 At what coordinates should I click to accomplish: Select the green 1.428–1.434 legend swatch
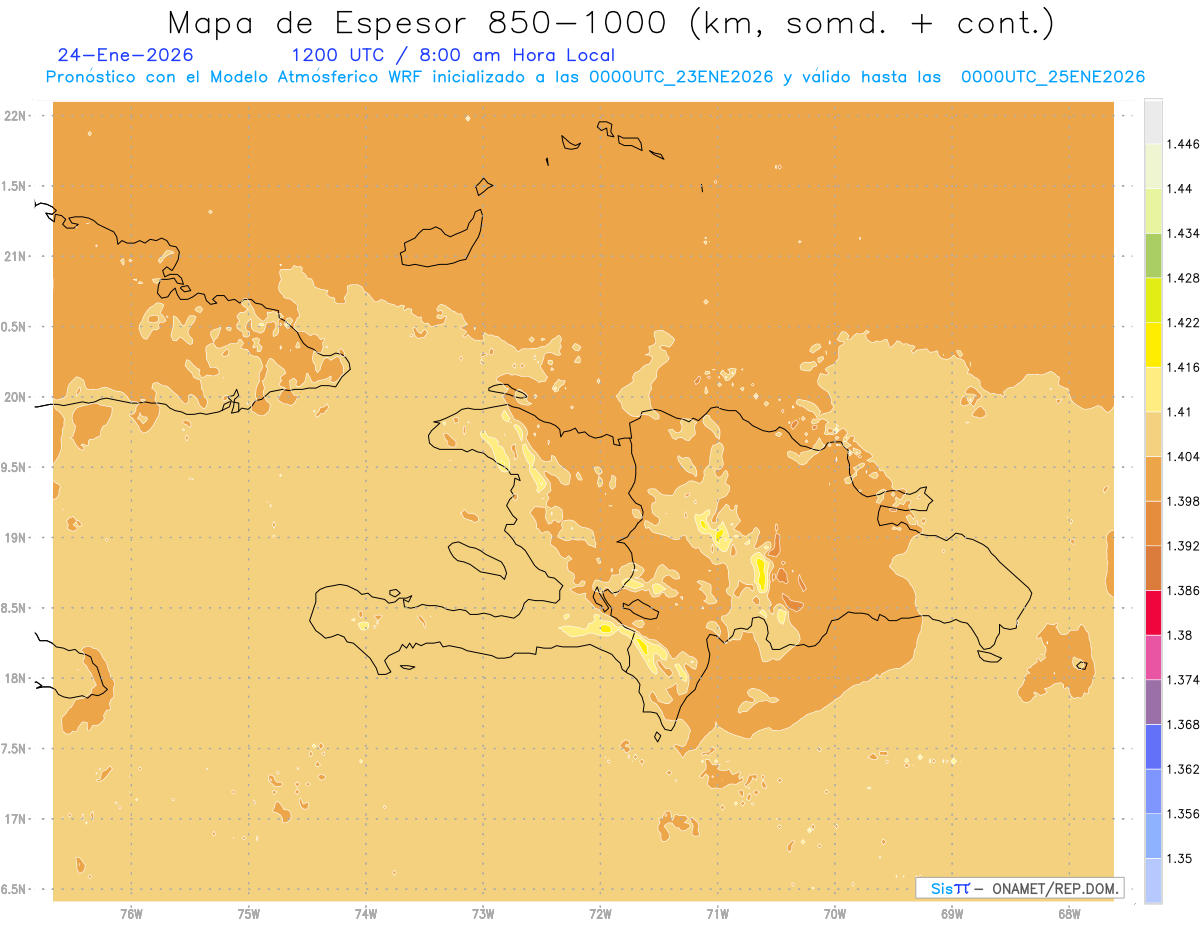pos(1153,255)
